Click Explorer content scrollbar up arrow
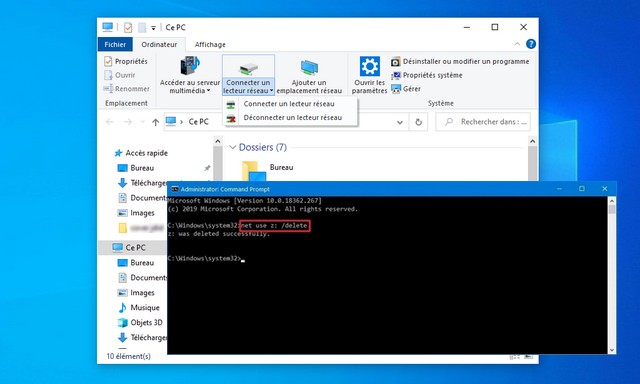This screenshot has width=640, height=384. 532,141
